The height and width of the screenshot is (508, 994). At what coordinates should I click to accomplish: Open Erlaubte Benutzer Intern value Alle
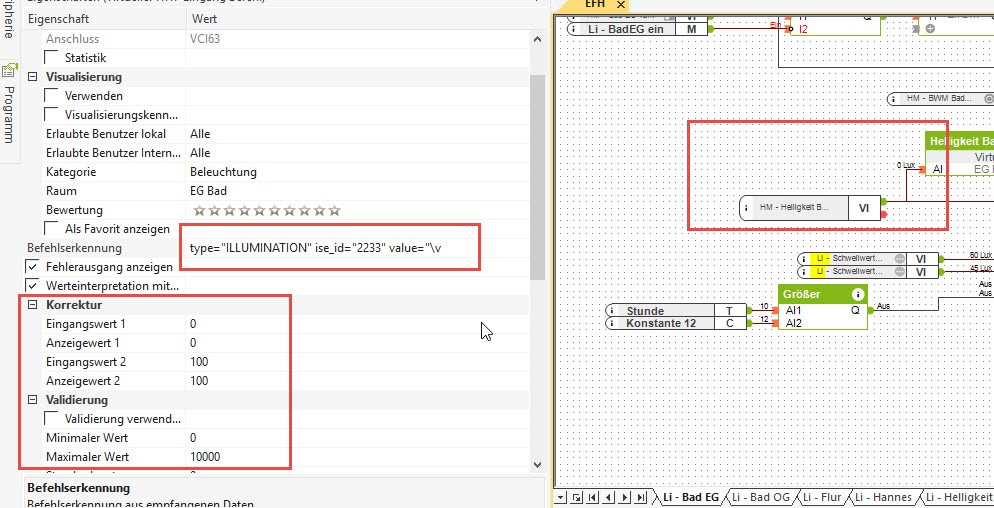200,153
